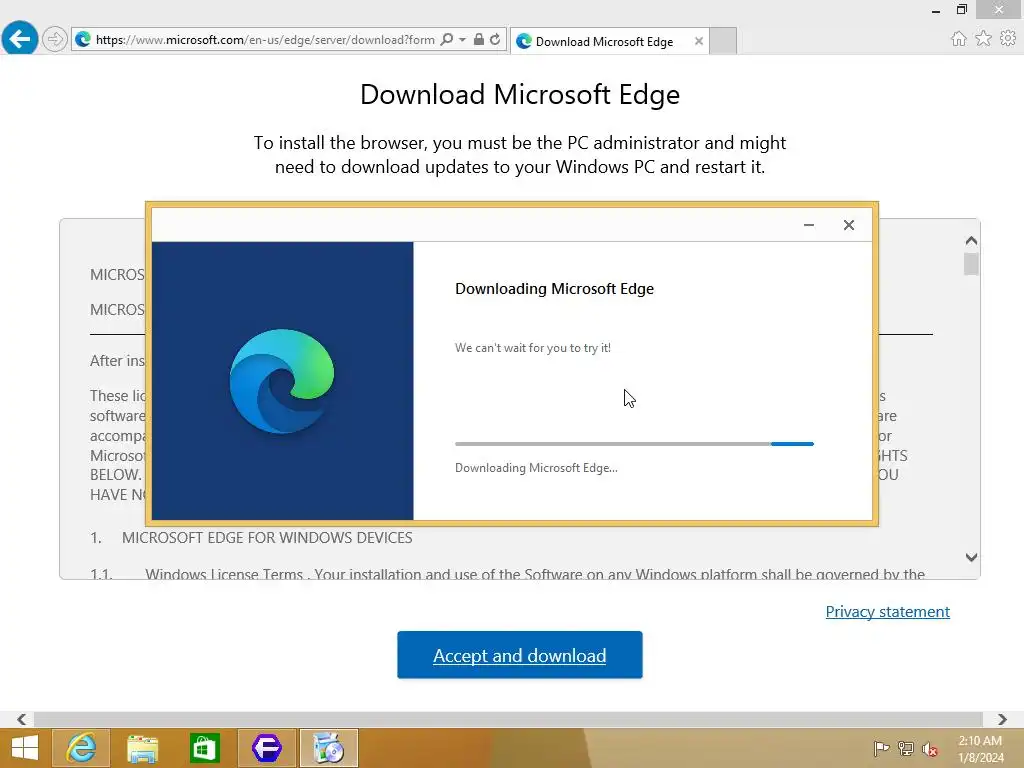Screen dimensions: 1024x768
Task: Go back using the browser back arrow
Action: click(x=20, y=39)
